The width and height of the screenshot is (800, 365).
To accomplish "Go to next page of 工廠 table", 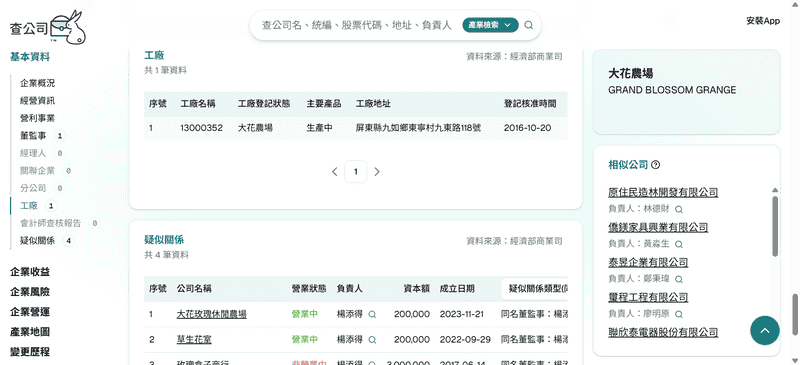I will pos(377,172).
